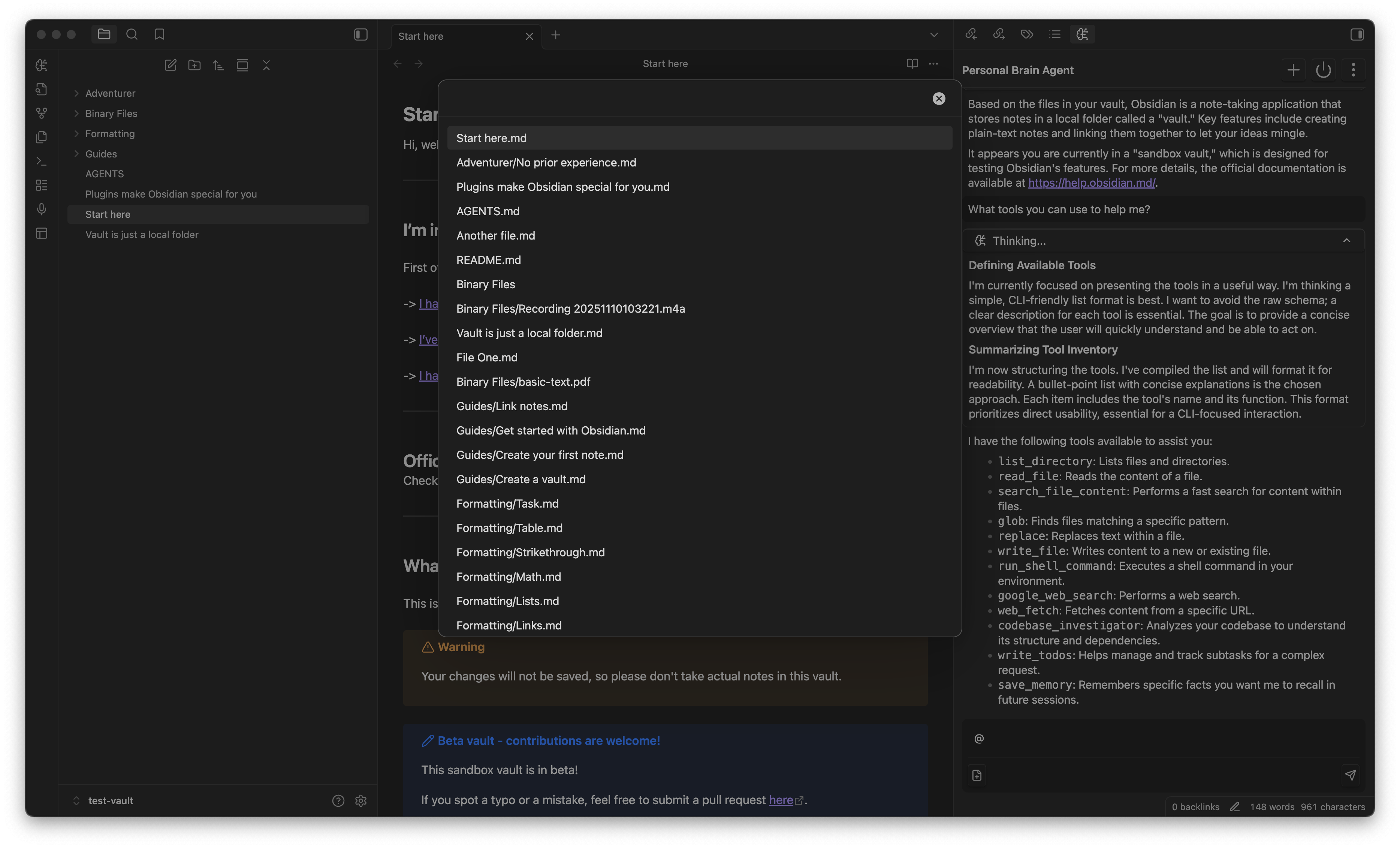Image resolution: width=1400 pixels, height=848 pixels.
Task: Select Guides/Link notes.md from file list
Action: [x=512, y=406]
